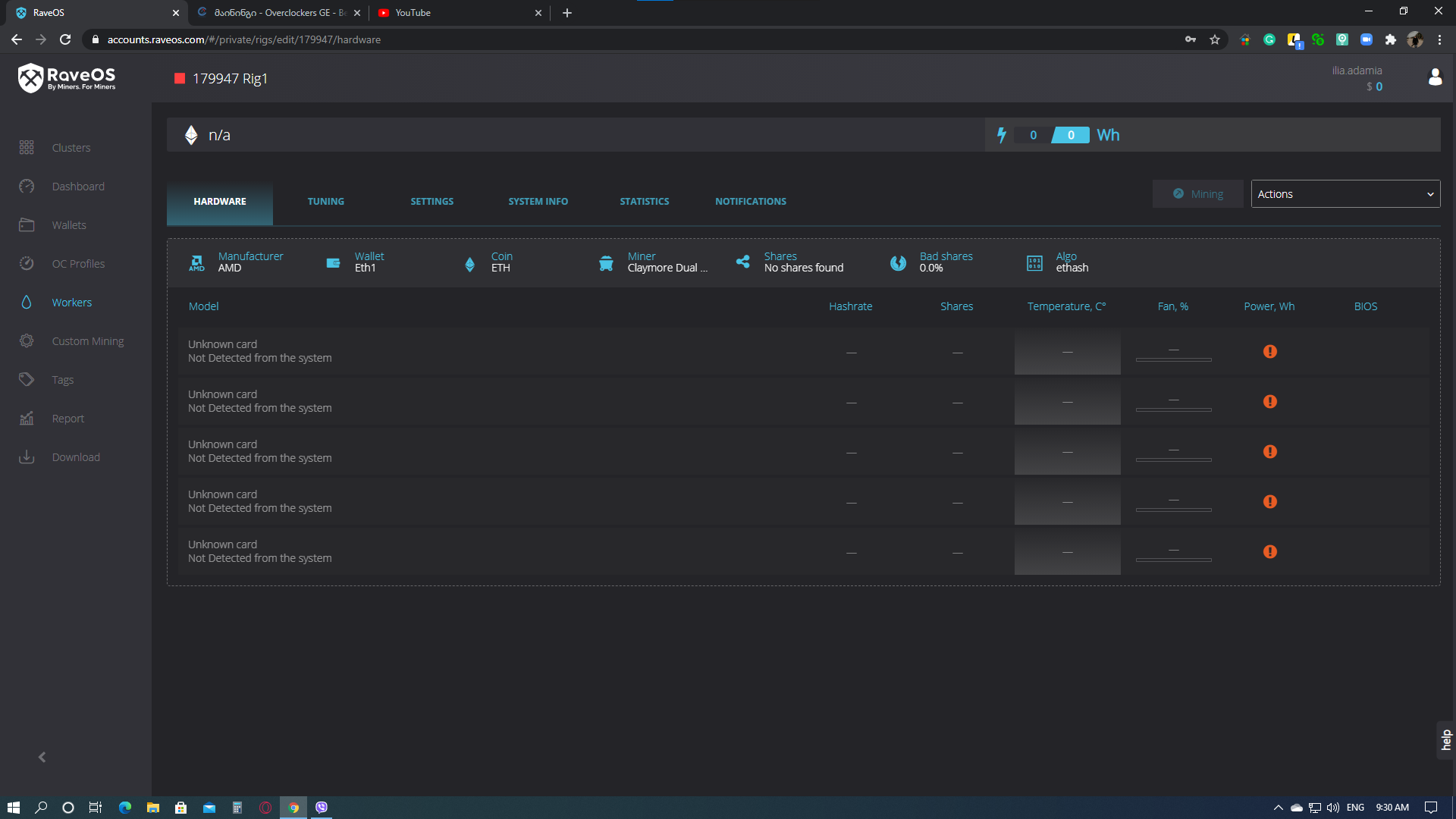Close the YouTube browser tab

click(x=538, y=13)
